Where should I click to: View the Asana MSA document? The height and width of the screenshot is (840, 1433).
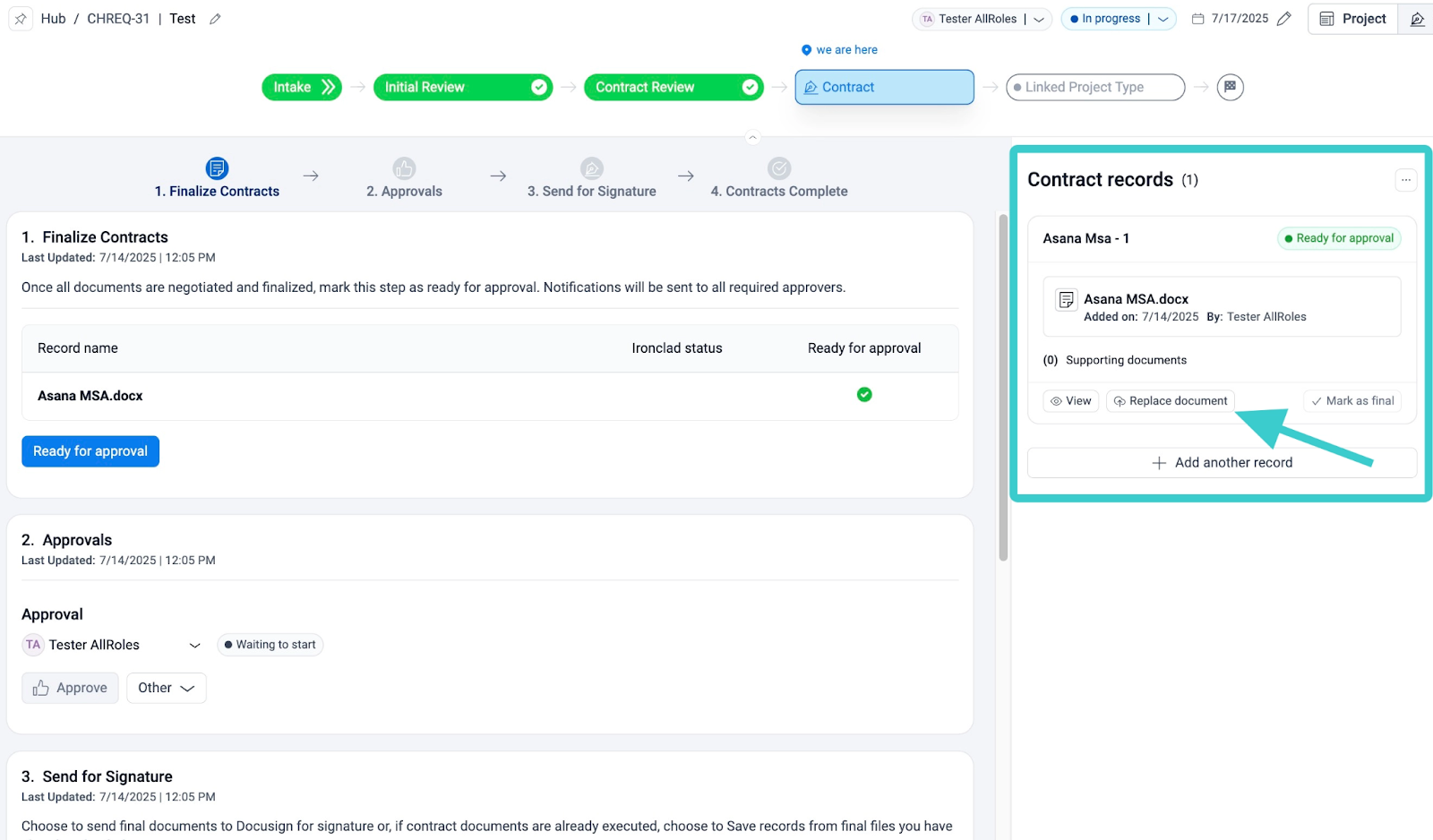[x=1070, y=401]
